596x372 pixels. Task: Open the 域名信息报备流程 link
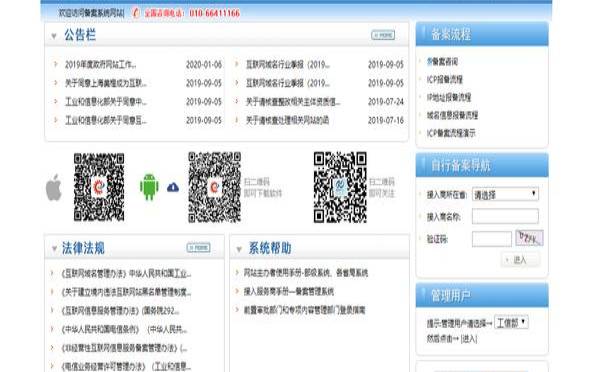pyautogui.click(x=452, y=115)
